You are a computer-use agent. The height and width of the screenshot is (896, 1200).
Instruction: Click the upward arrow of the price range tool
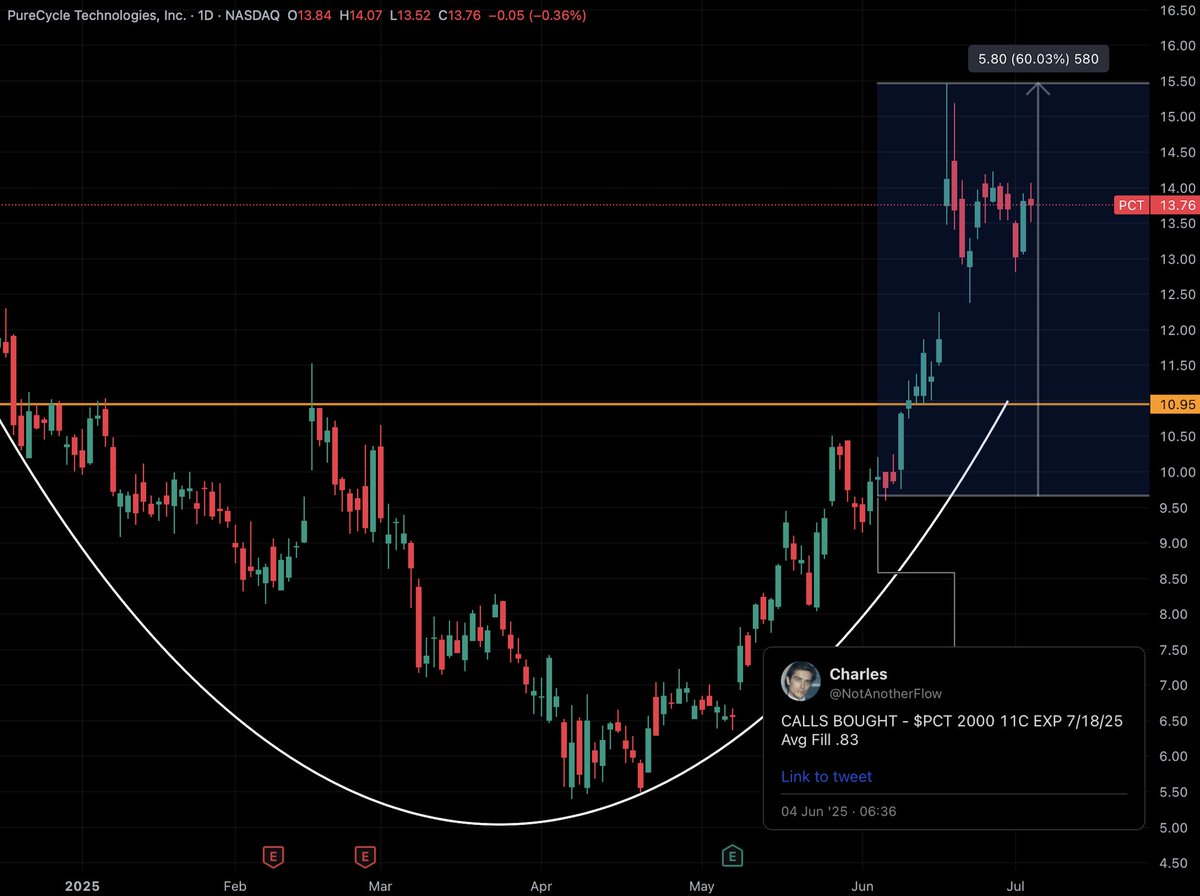pos(1038,90)
